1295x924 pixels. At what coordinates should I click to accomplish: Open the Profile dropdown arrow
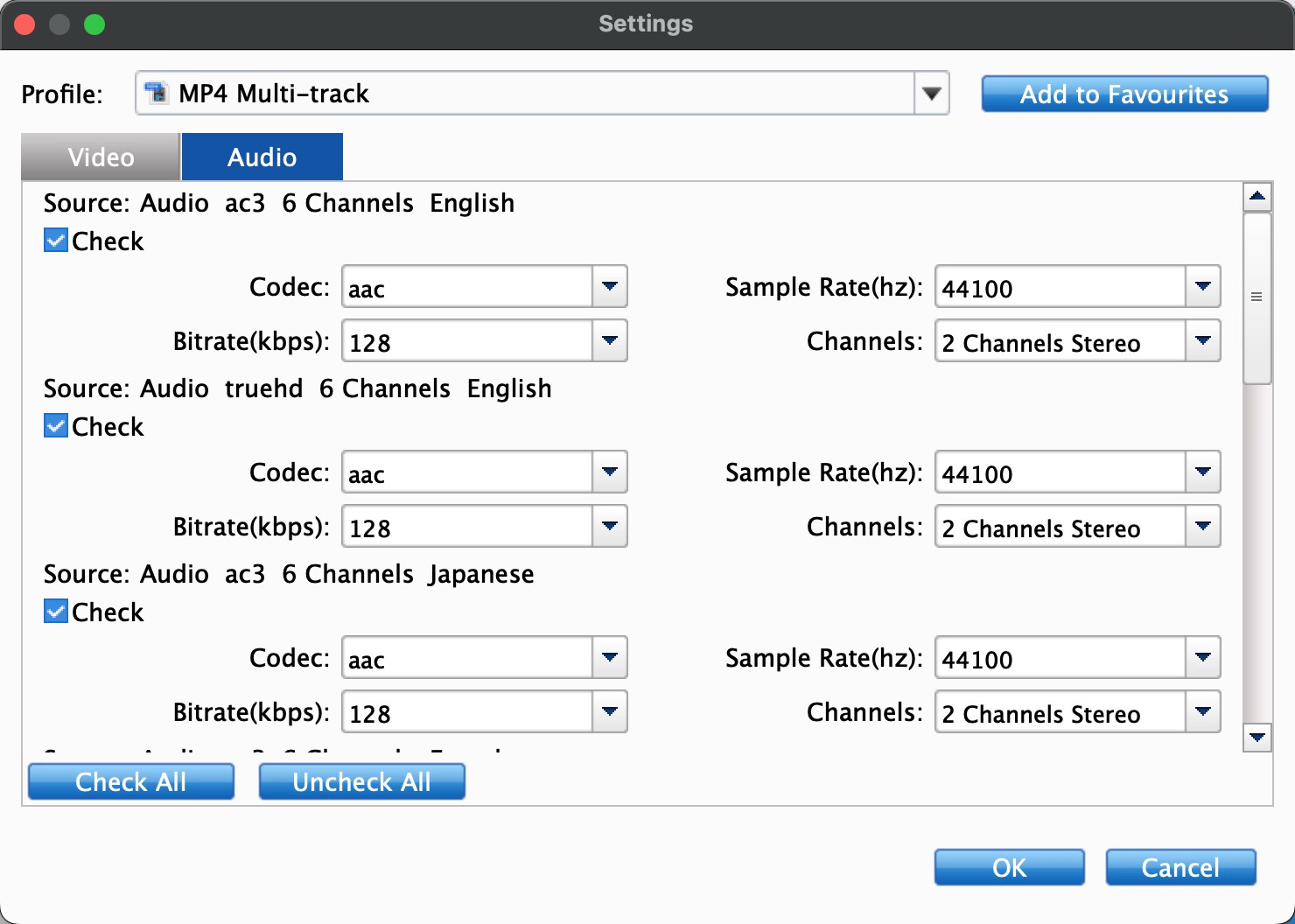pos(932,93)
